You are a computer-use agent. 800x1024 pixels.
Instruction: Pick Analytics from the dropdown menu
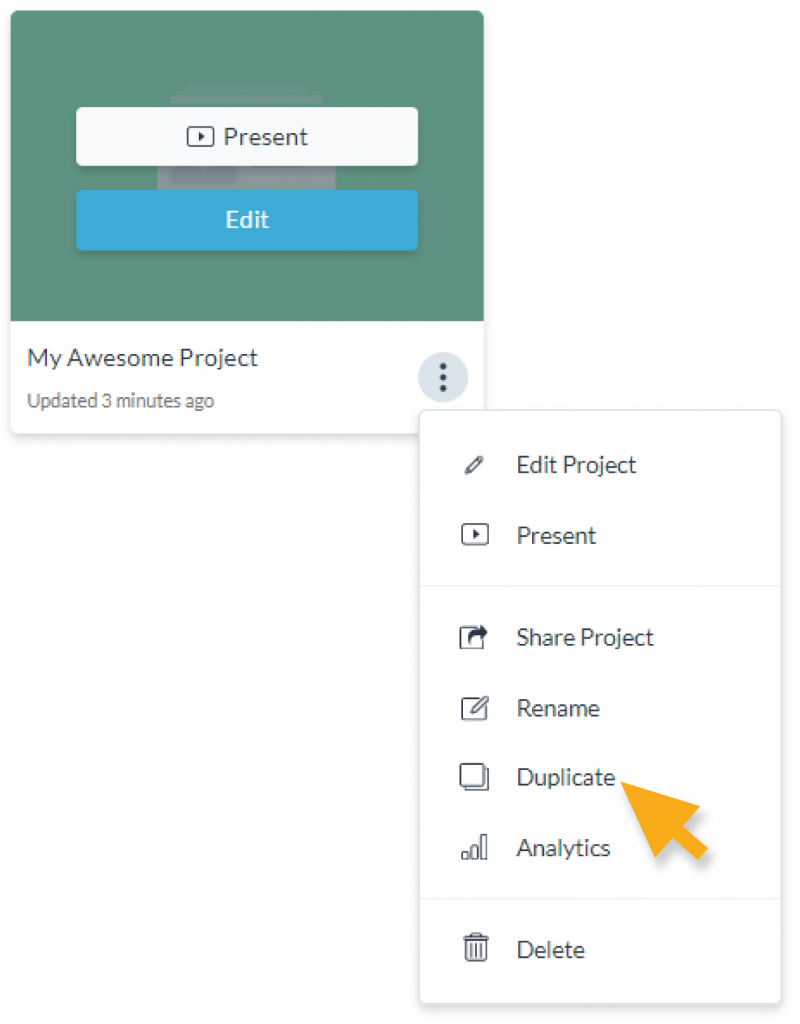pos(563,847)
